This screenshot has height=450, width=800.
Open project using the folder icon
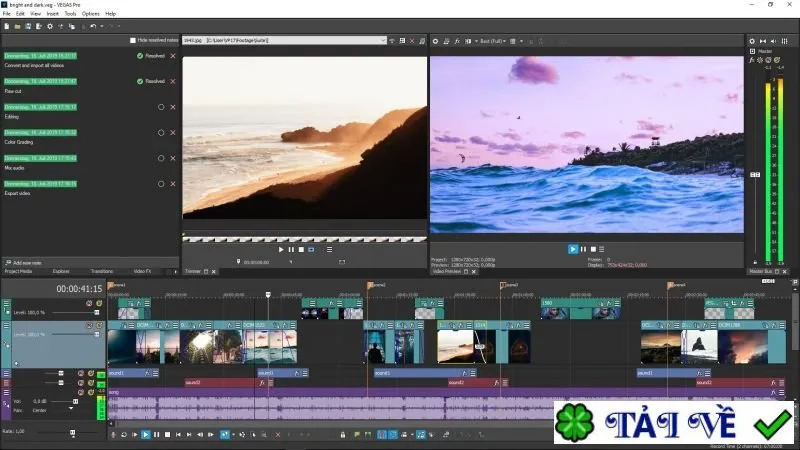coord(17,27)
